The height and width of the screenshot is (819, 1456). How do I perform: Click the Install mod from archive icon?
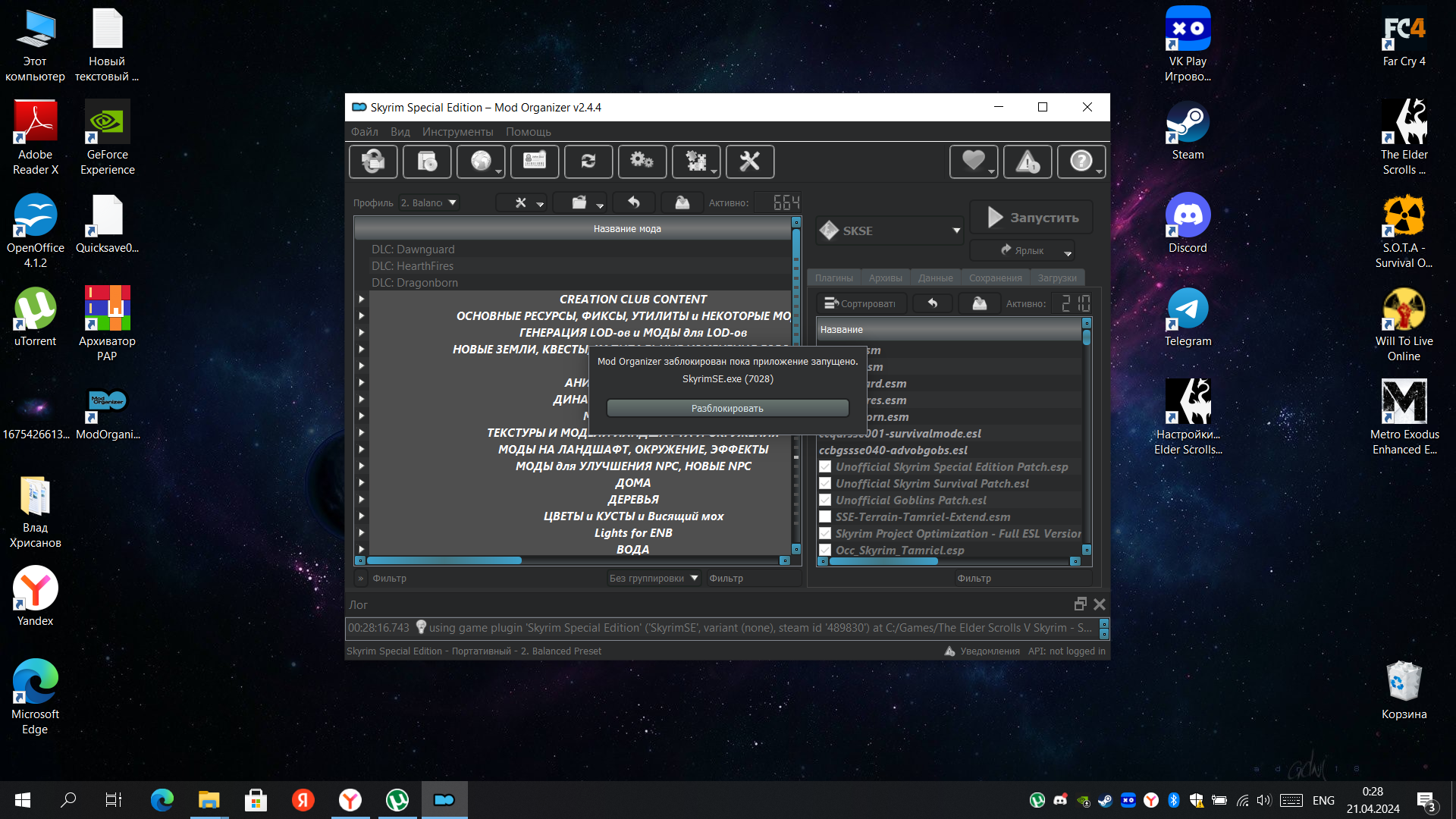(427, 162)
